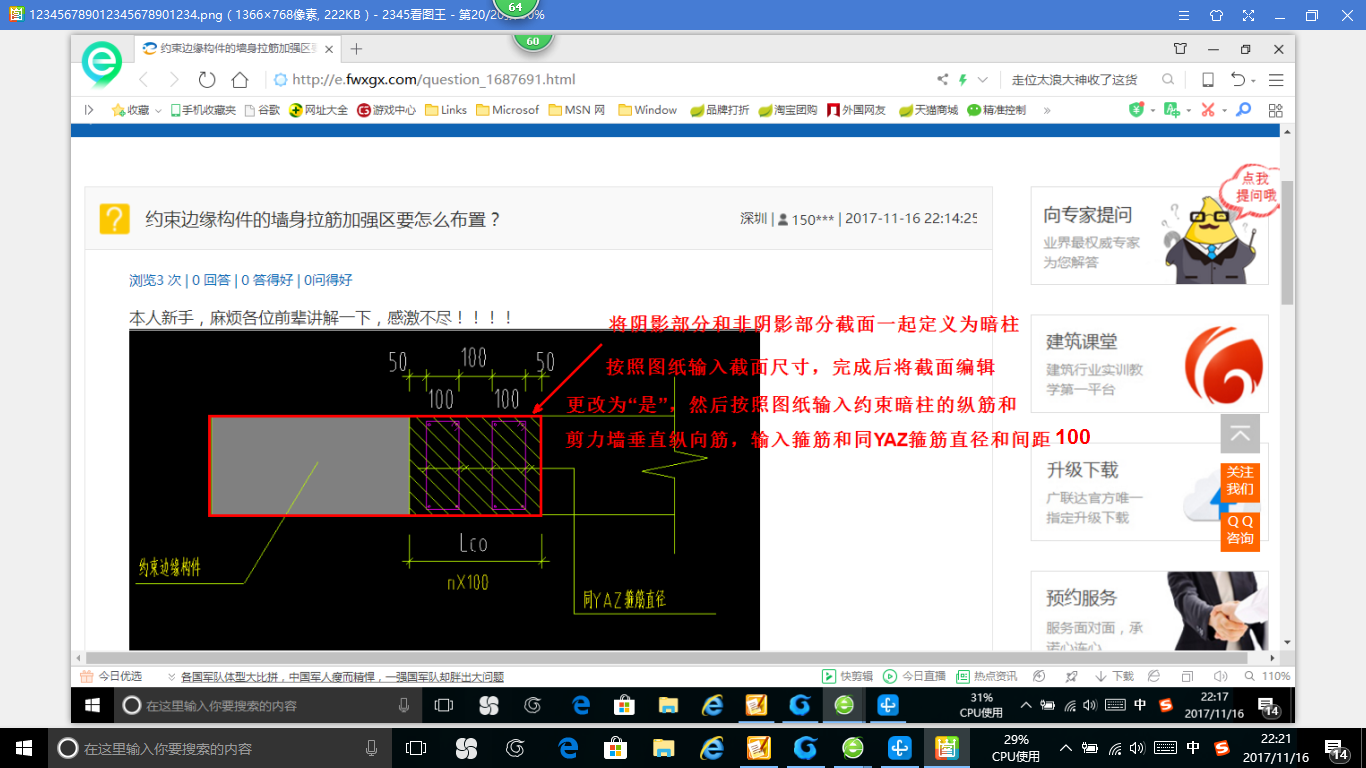The width and height of the screenshot is (1366, 768).
Task: Click the address bar URL field
Action: 600,80
